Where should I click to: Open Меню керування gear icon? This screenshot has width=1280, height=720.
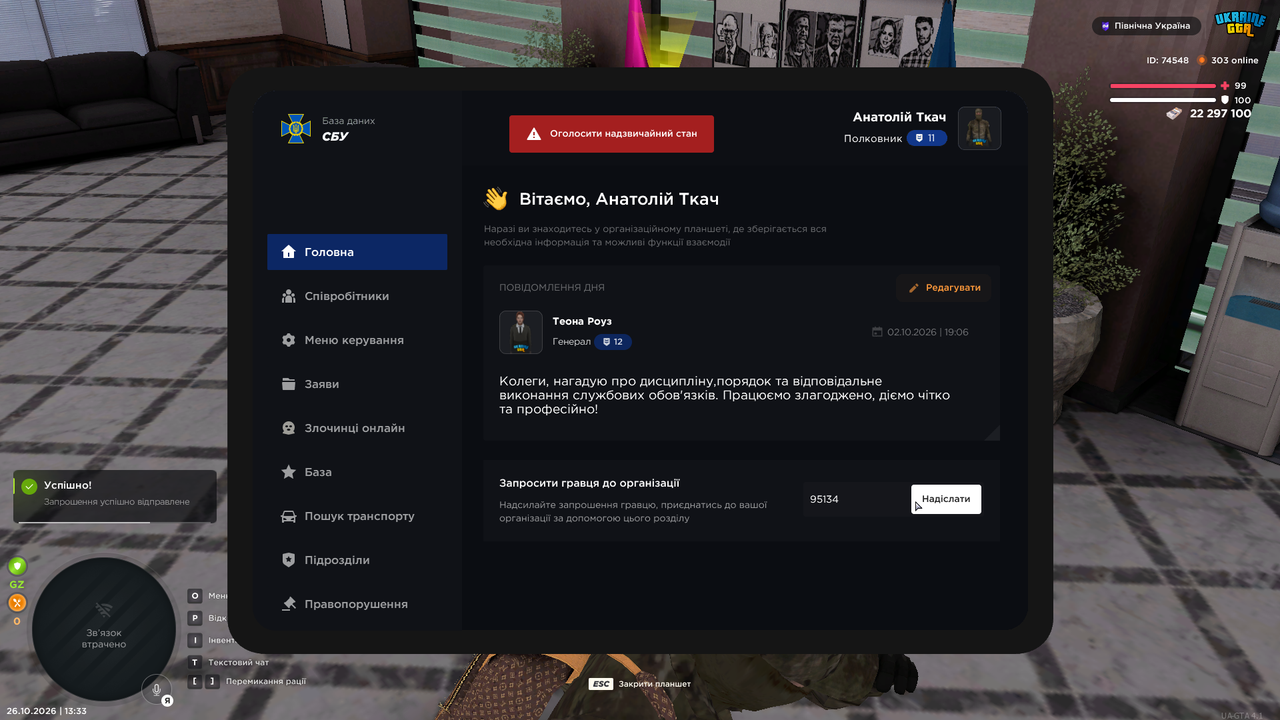tap(288, 340)
